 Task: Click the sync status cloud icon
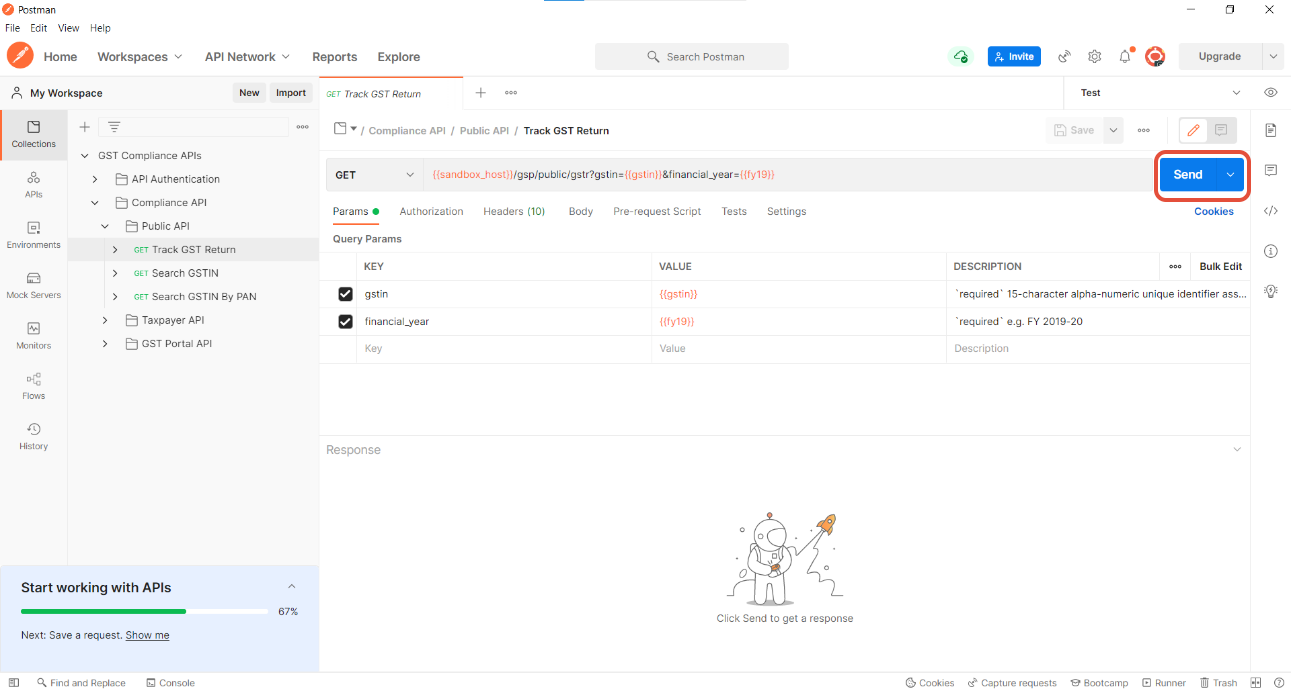click(961, 56)
